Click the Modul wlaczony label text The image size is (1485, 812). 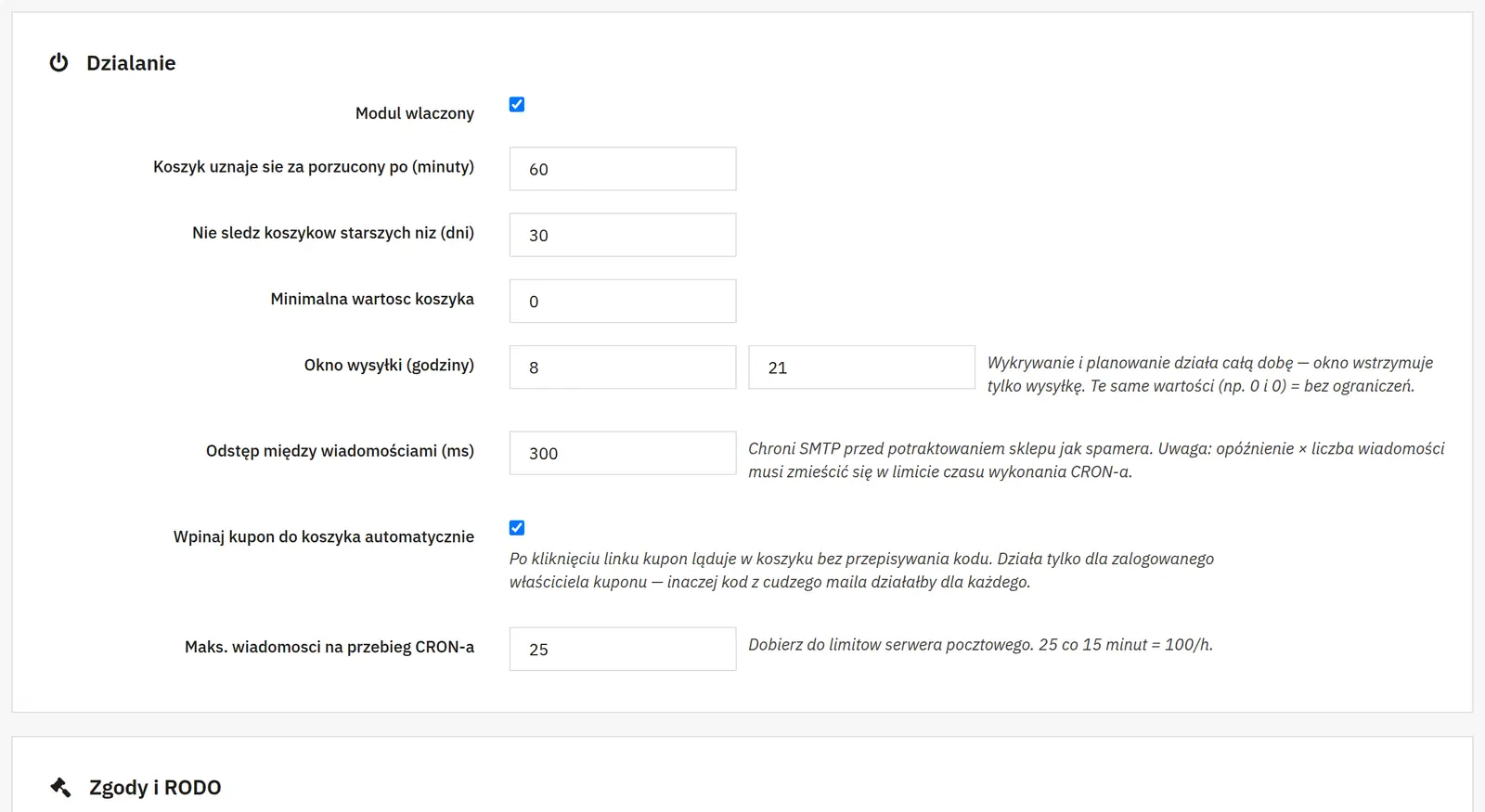pyautogui.click(x=415, y=113)
